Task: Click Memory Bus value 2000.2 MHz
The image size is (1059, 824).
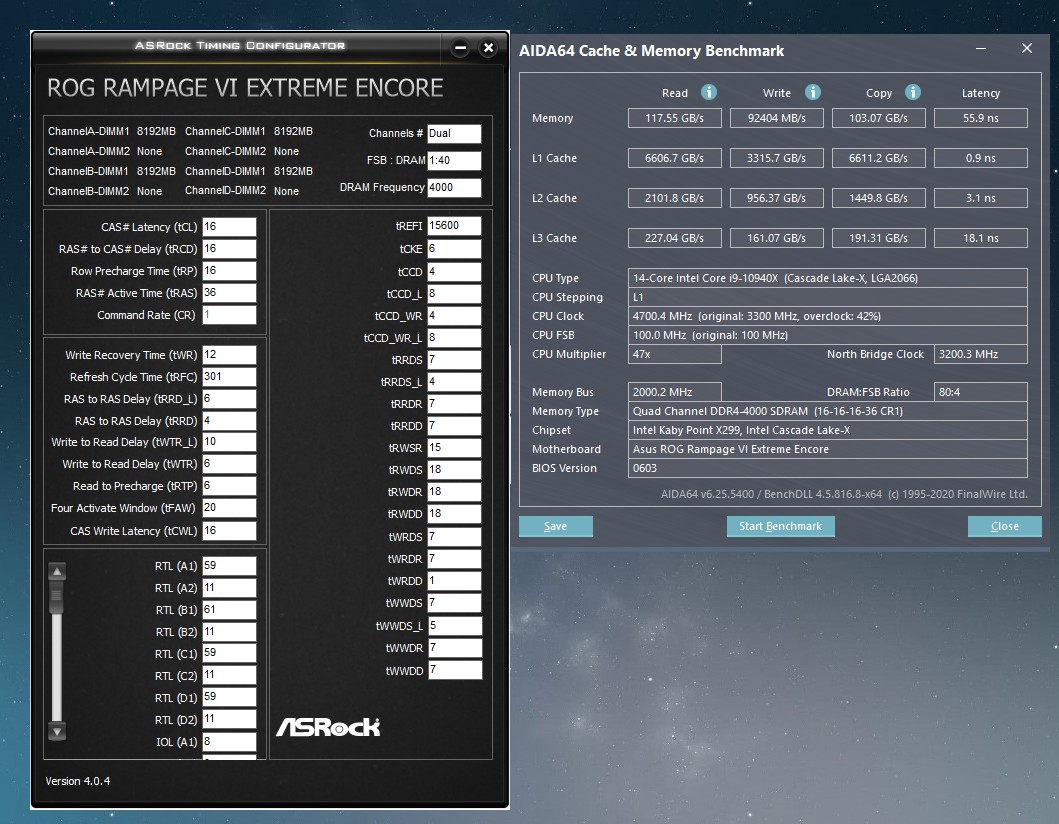Action: click(675, 392)
